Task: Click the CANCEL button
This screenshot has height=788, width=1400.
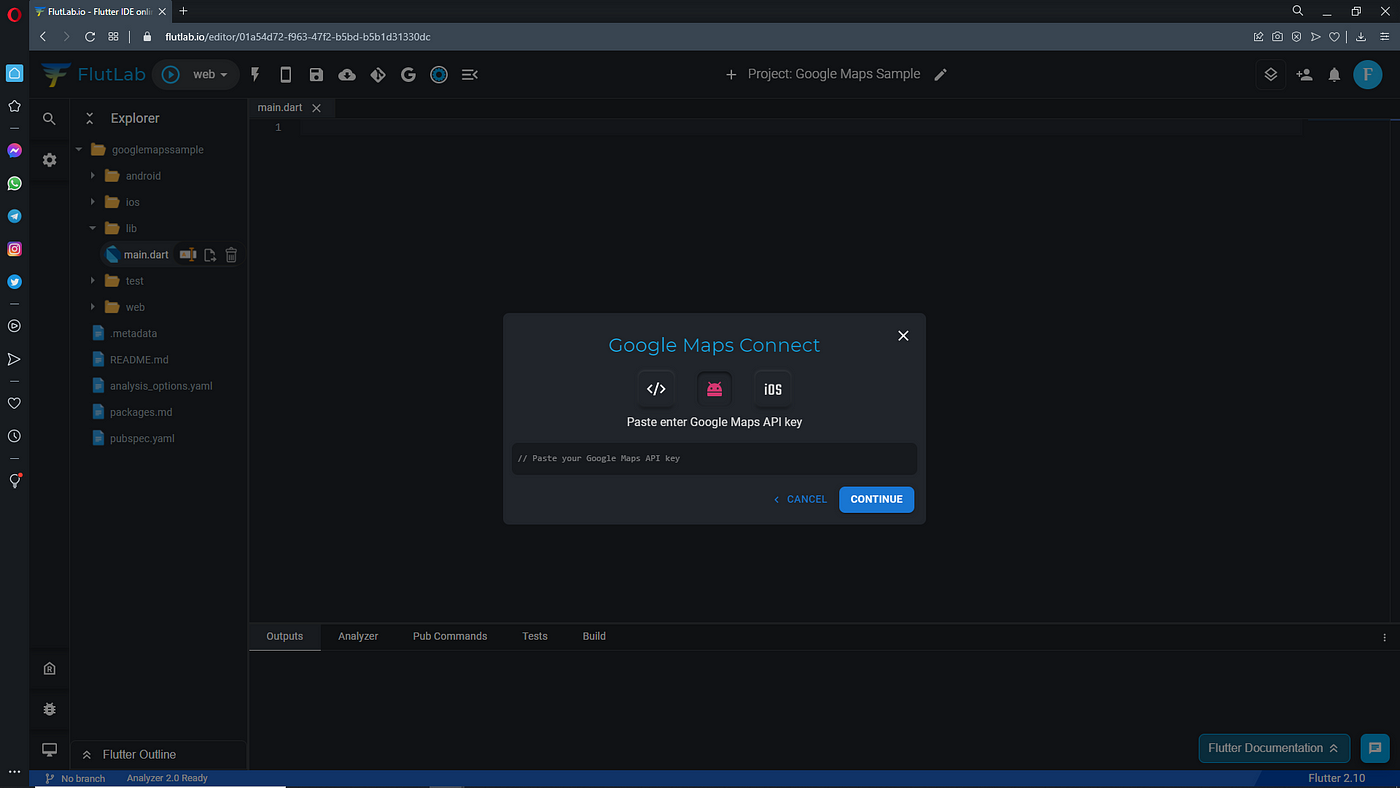Action: 800,499
